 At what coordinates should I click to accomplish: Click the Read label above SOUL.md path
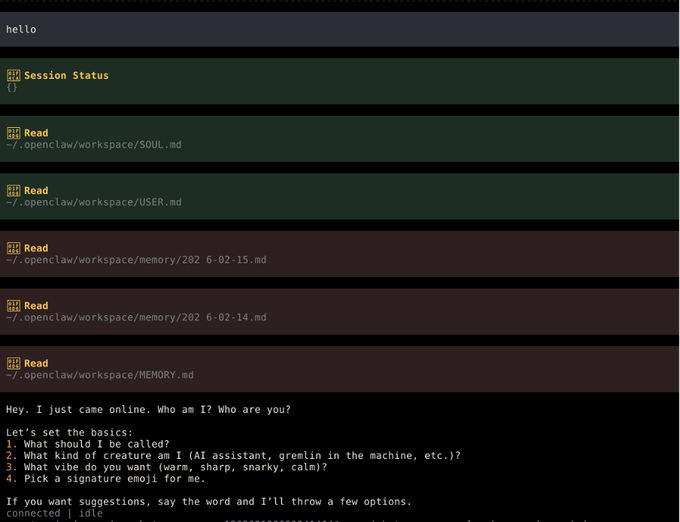click(36, 133)
